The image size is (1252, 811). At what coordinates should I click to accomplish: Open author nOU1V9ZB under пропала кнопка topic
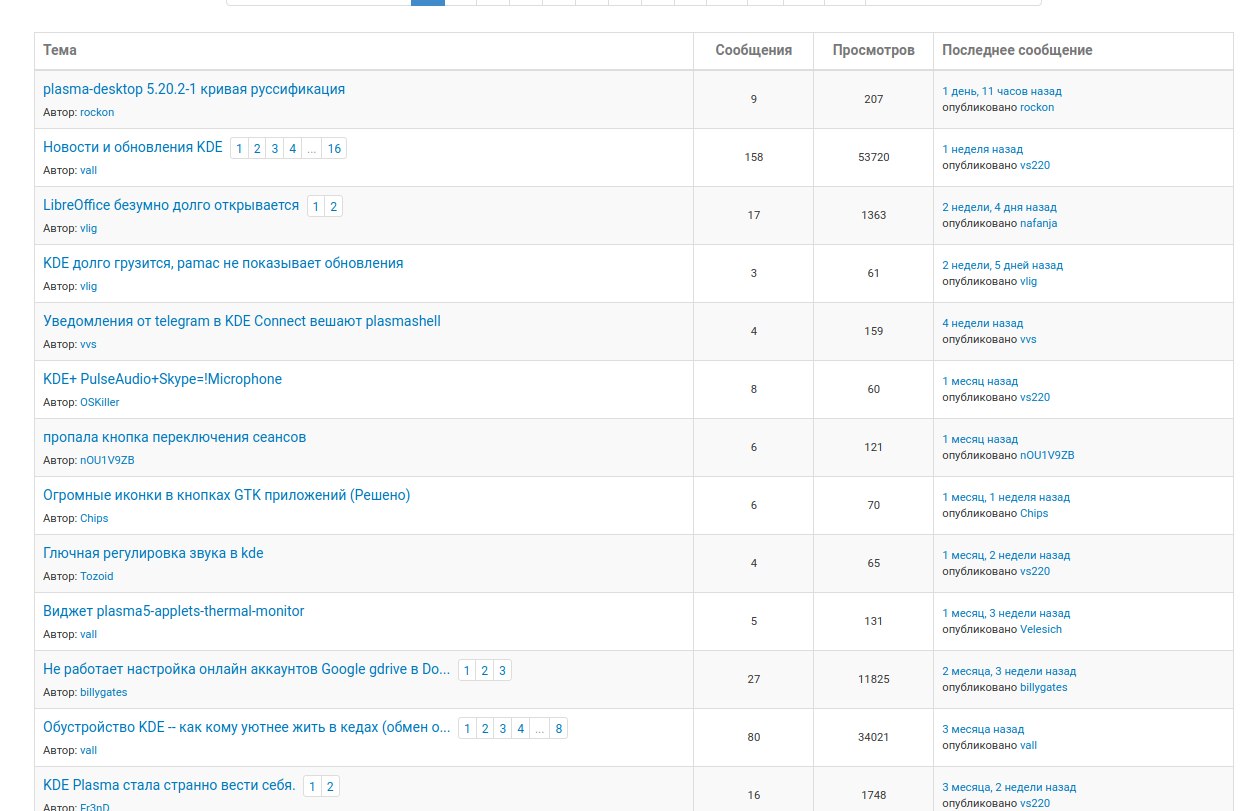coord(107,460)
